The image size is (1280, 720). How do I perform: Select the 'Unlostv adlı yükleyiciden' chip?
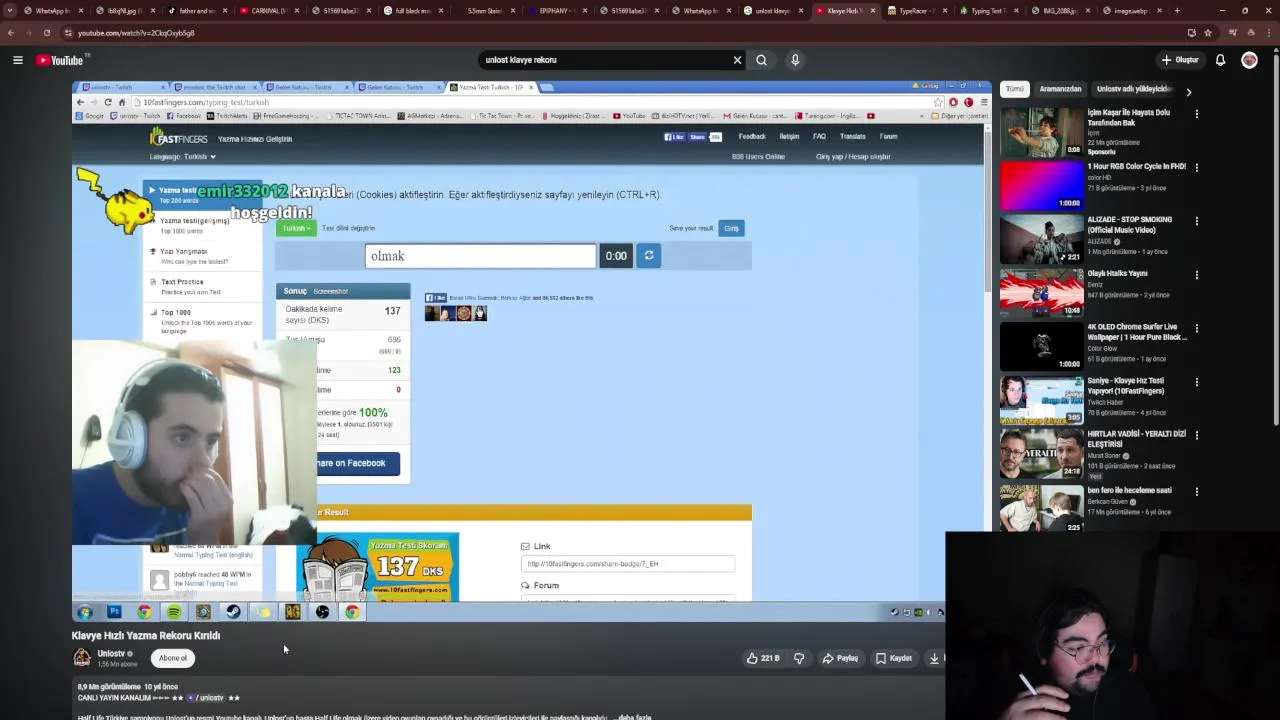(x=1134, y=89)
